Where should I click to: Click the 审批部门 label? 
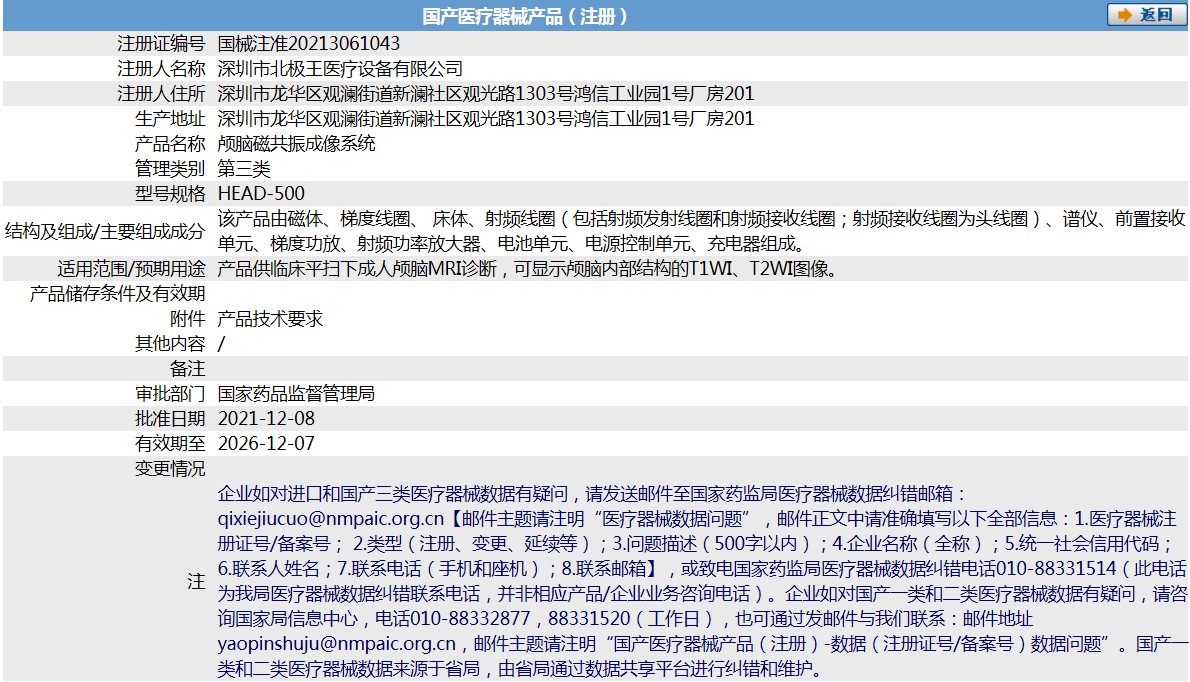[170, 394]
